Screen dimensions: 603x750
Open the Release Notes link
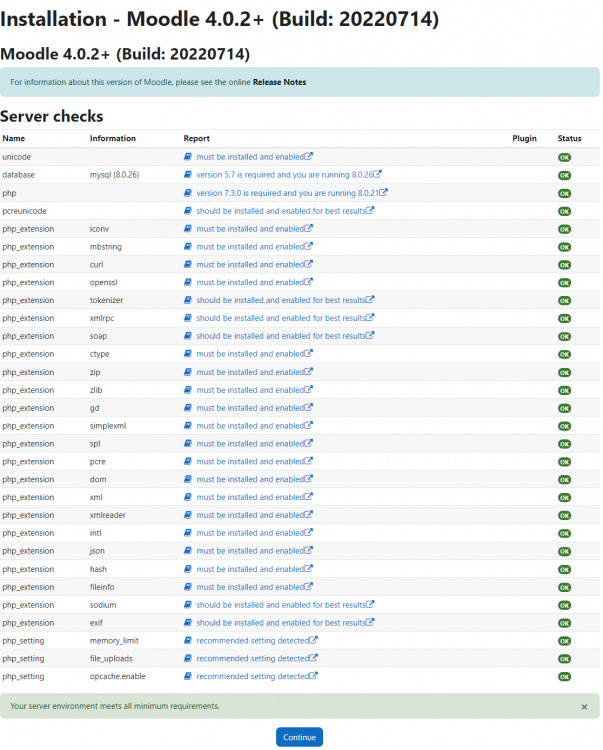click(279, 82)
